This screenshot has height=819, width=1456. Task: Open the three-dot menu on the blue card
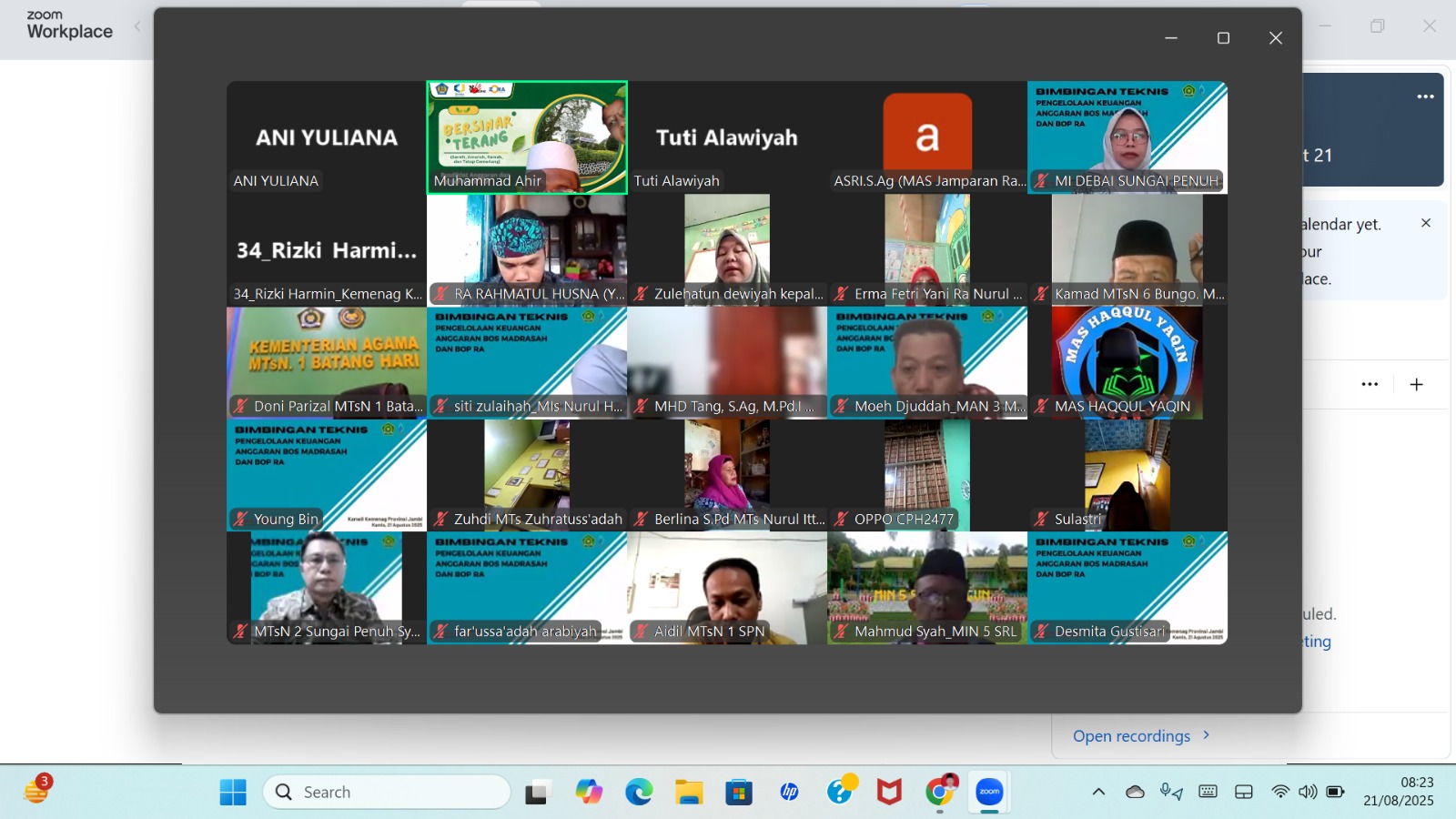tap(1425, 96)
